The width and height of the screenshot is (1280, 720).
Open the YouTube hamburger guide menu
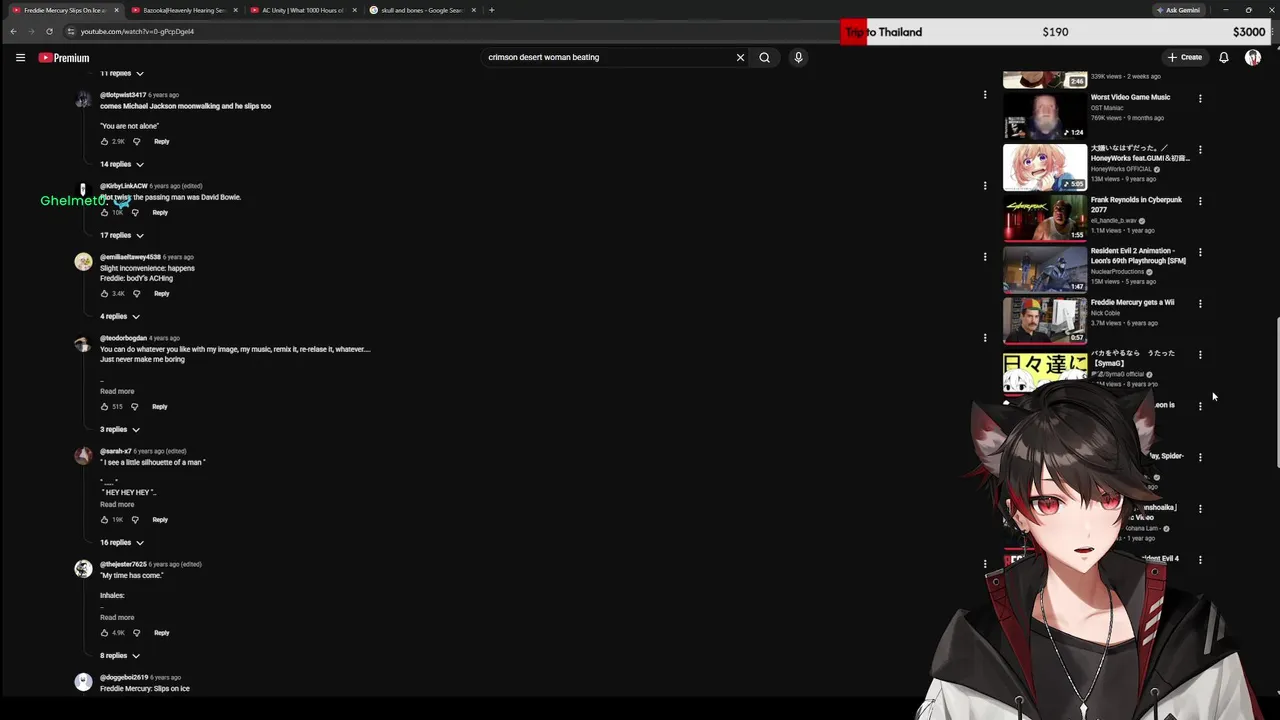click(20, 57)
